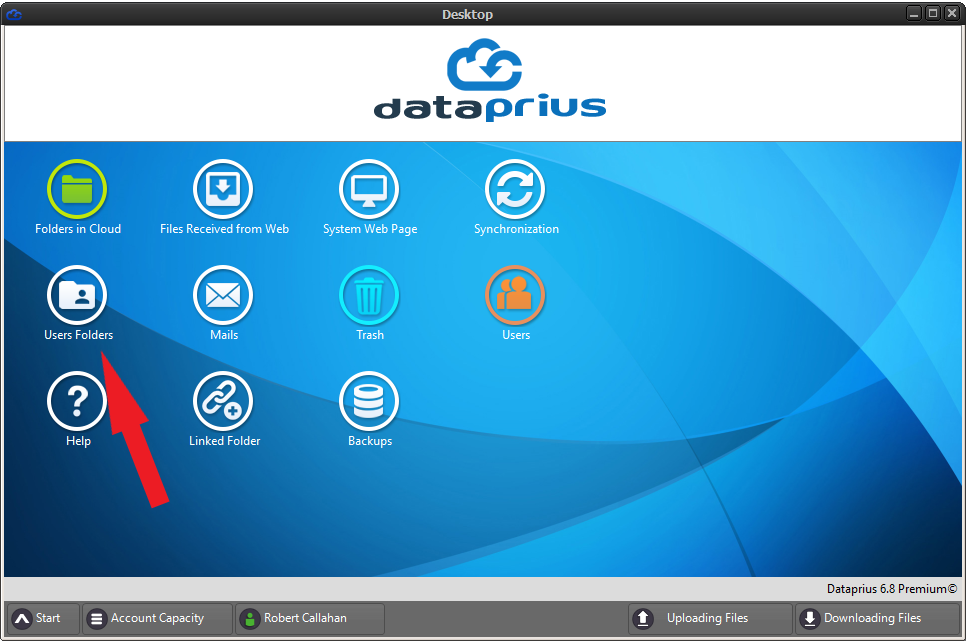Close the Desktop window
This screenshot has height=641, width=966.
952,13
